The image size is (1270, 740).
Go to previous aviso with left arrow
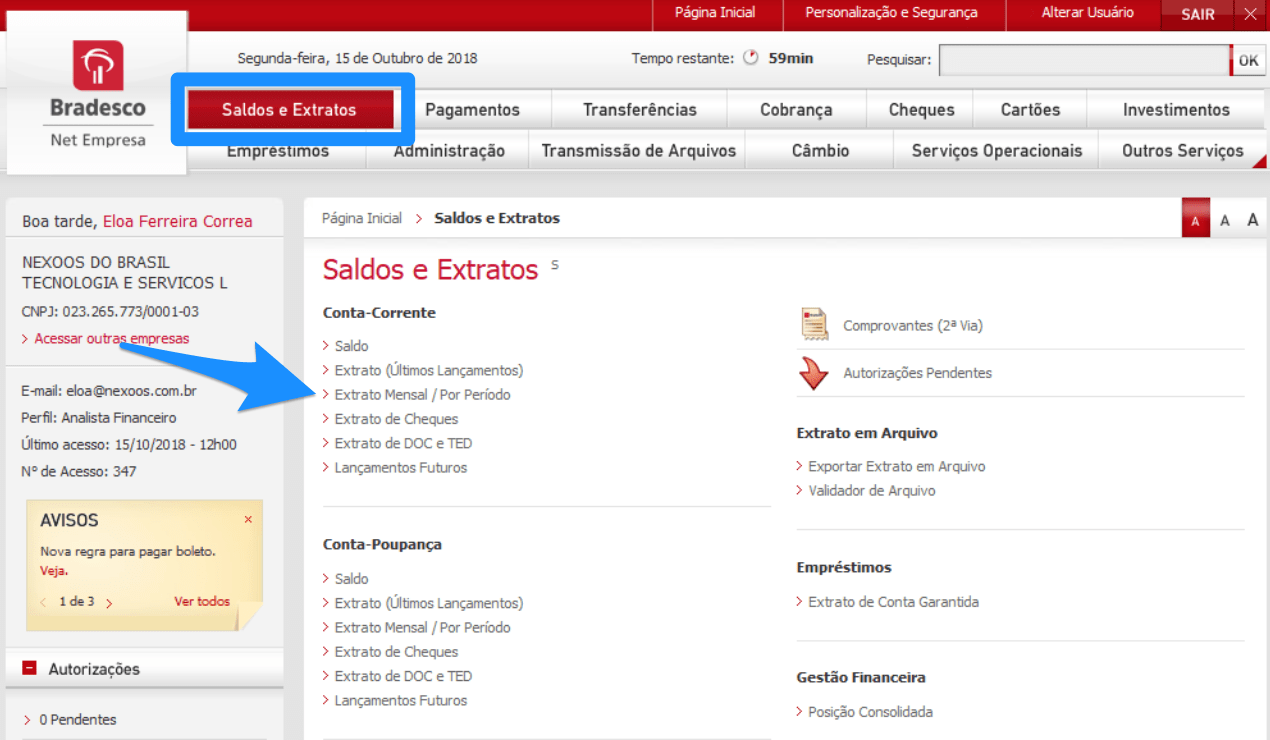(x=44, y=603)
